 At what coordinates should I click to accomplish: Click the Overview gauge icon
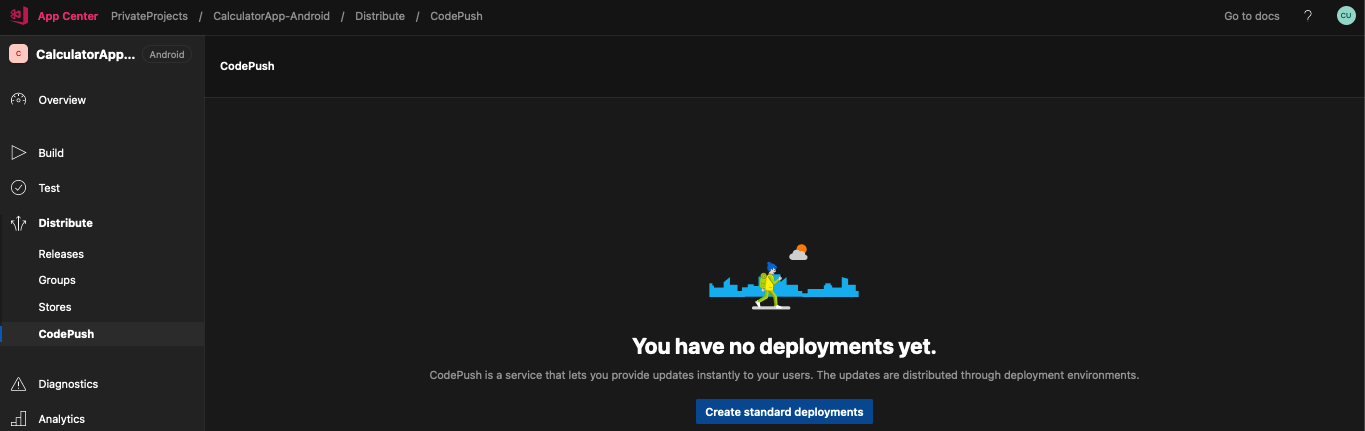(18, 100)
